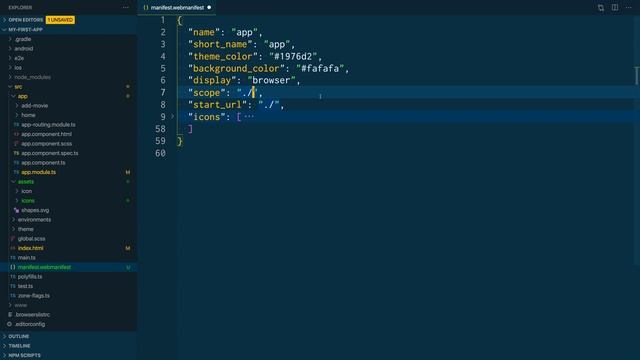Expand the theme folder
Screen dimensions: 640x360
tap(25, 229)
